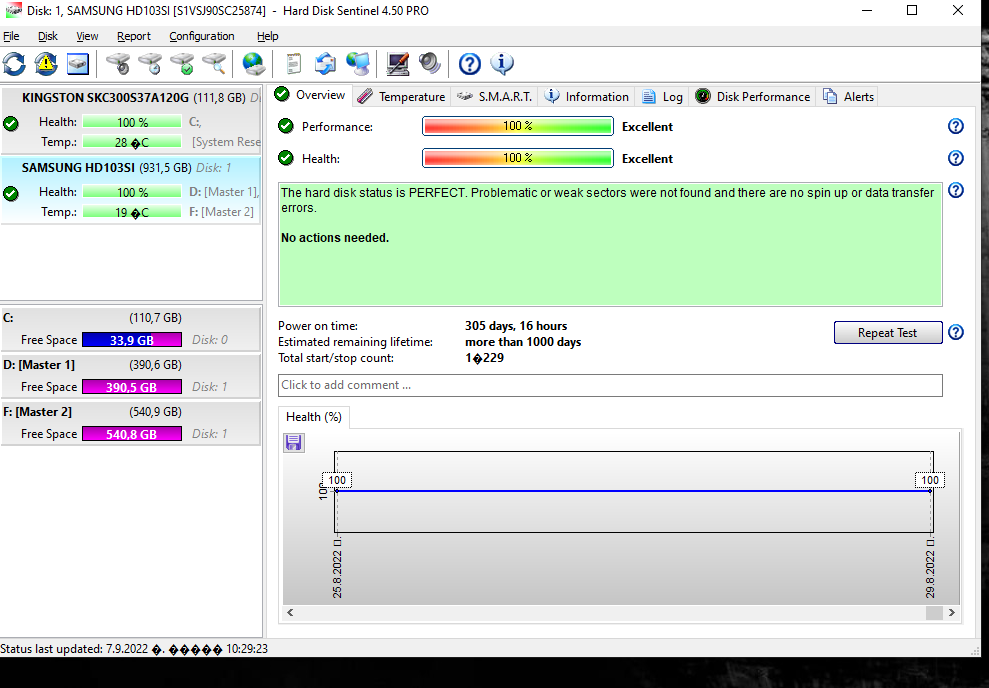Click help icon next to Performance bar
The width and height of the screenshot is (989, 688).
pos(955,126)
